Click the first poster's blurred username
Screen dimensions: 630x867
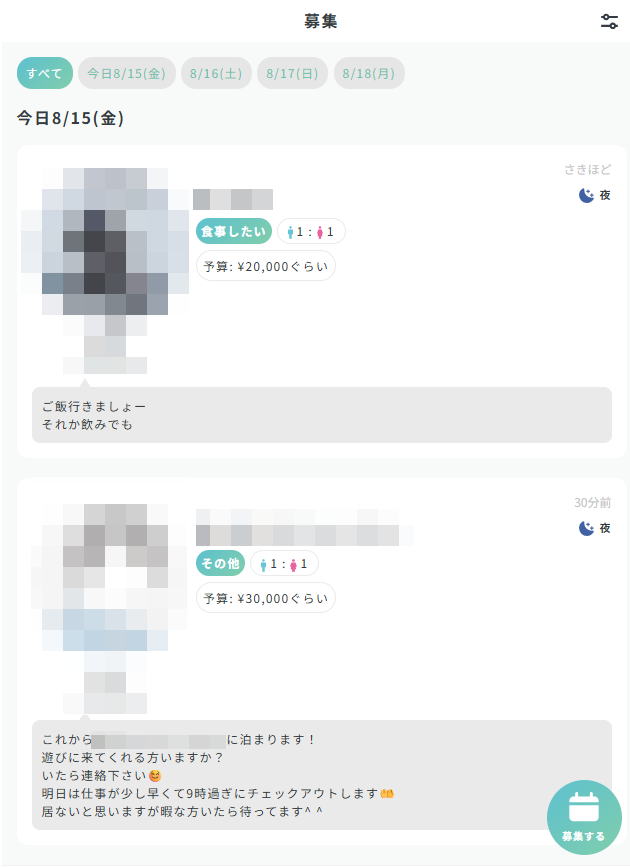pos(233,200)
